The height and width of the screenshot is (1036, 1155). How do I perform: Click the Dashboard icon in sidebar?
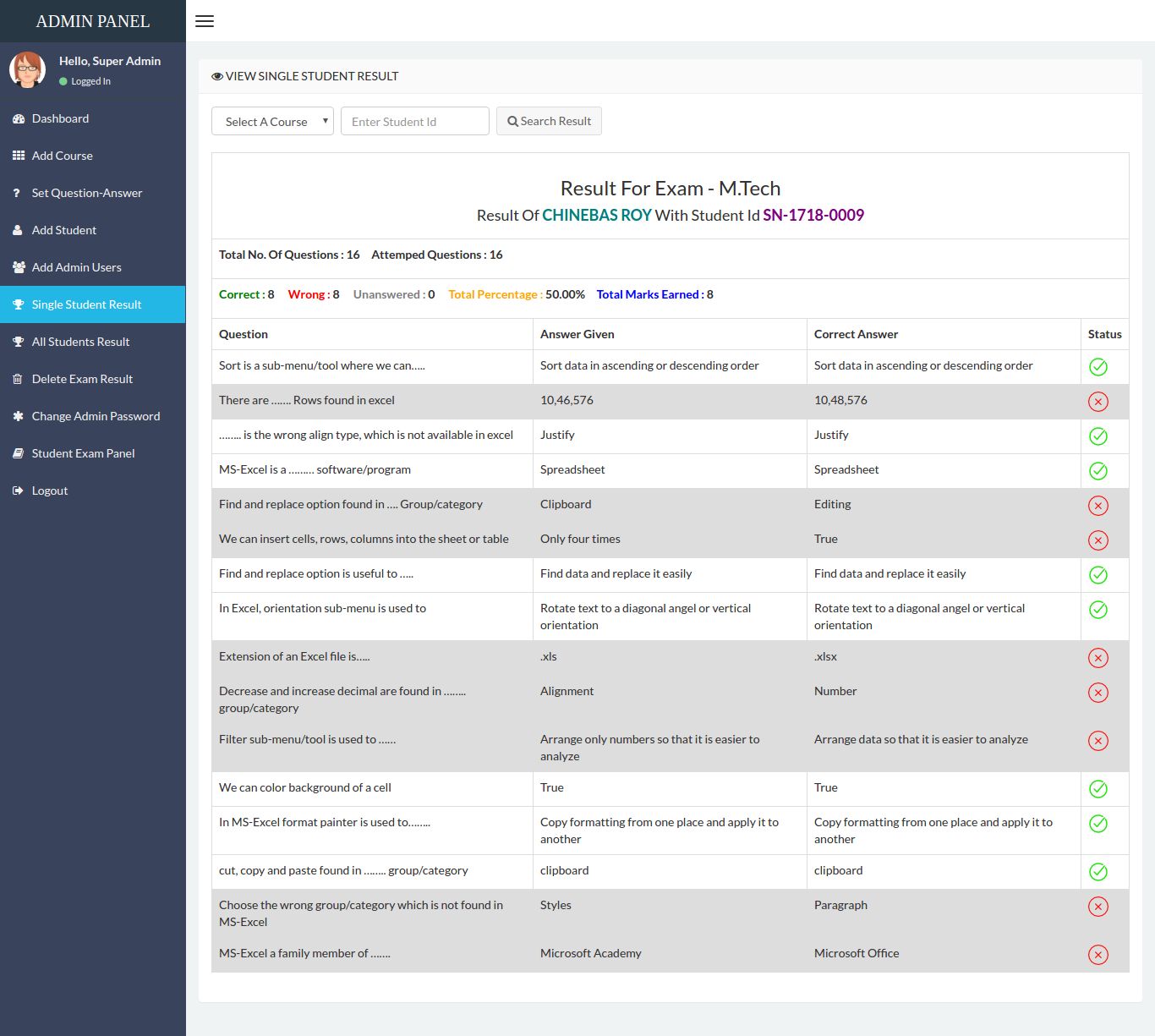18,119
